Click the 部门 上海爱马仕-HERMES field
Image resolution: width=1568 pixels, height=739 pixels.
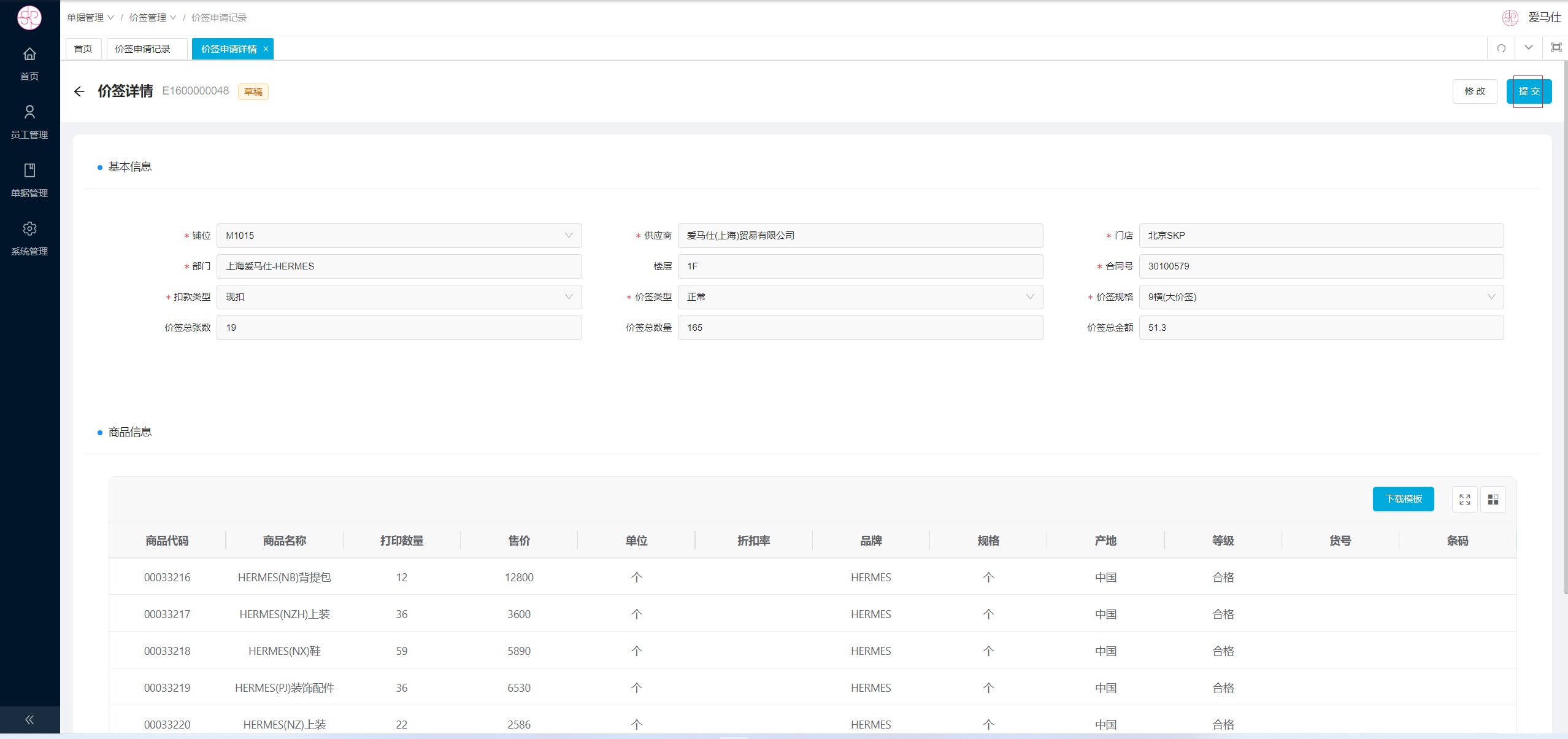399,266
